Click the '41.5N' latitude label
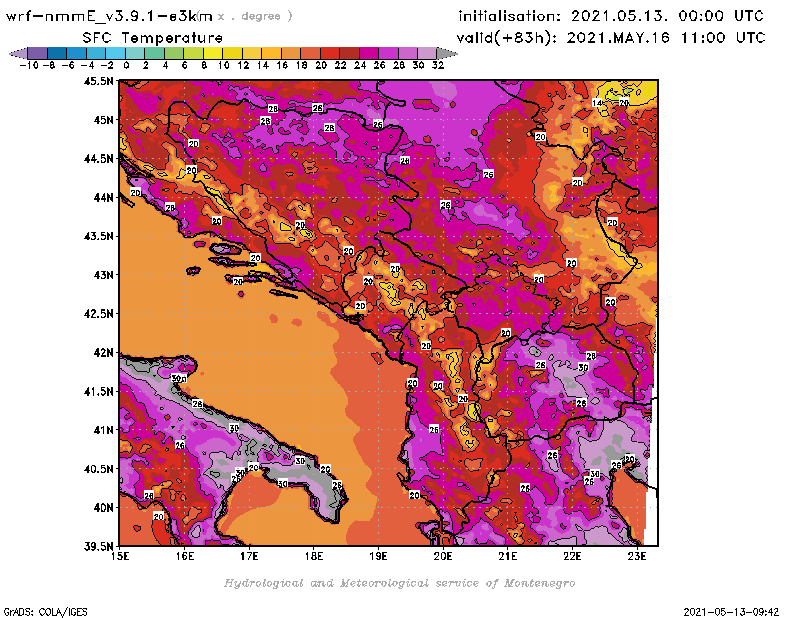This screenshot has width=800, height=618. tap(98, 391)
